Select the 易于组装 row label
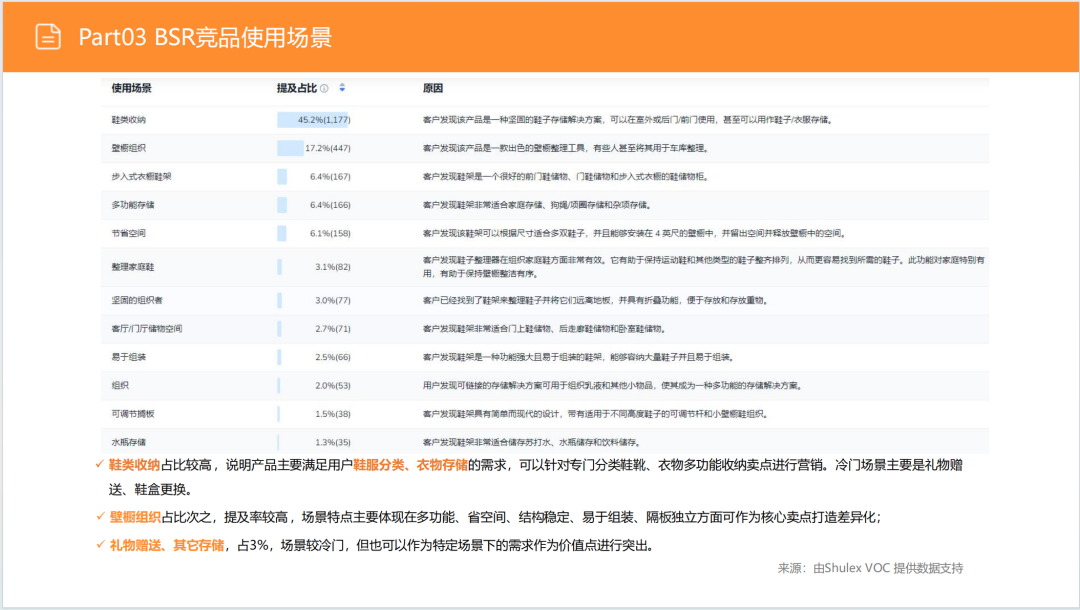1080x610 pixels. click(x=129, y=357)
